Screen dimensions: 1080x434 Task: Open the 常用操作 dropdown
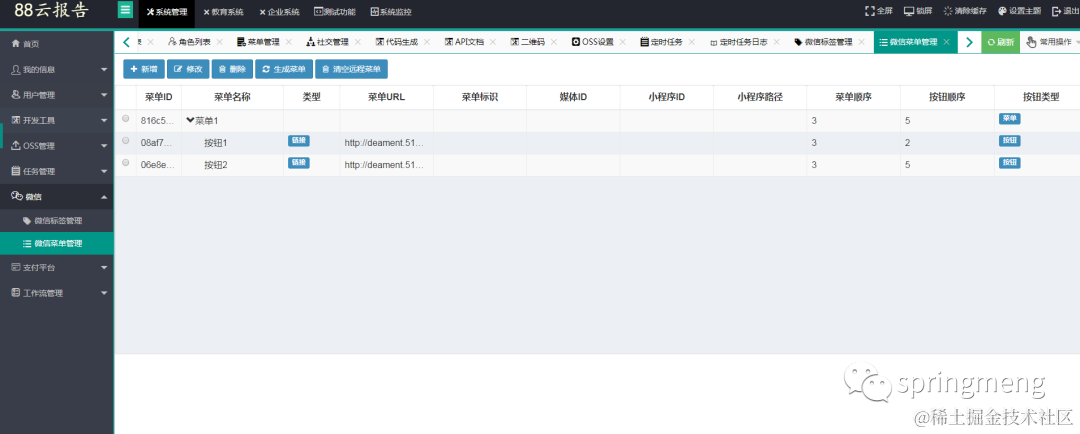tap(1052, 42)
